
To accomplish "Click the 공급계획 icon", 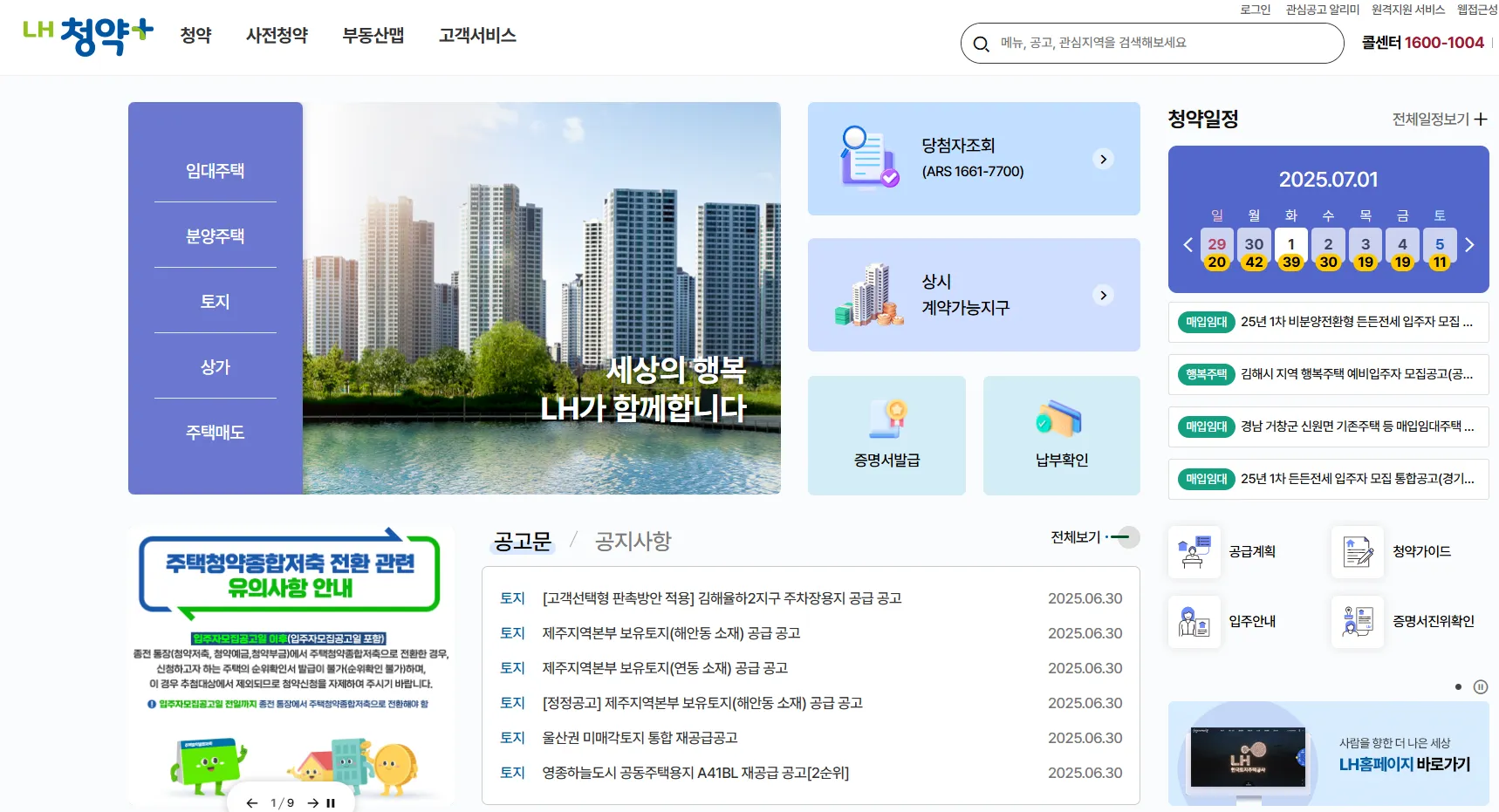I will tap(1194, 552).
